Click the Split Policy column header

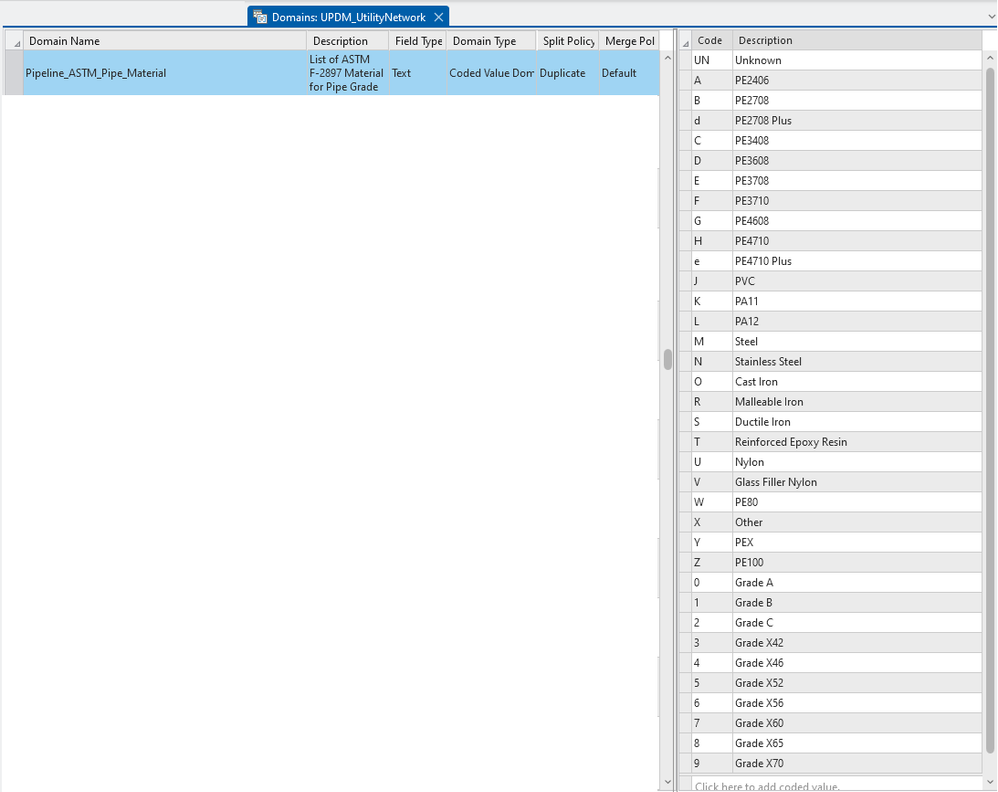(568, 41)
